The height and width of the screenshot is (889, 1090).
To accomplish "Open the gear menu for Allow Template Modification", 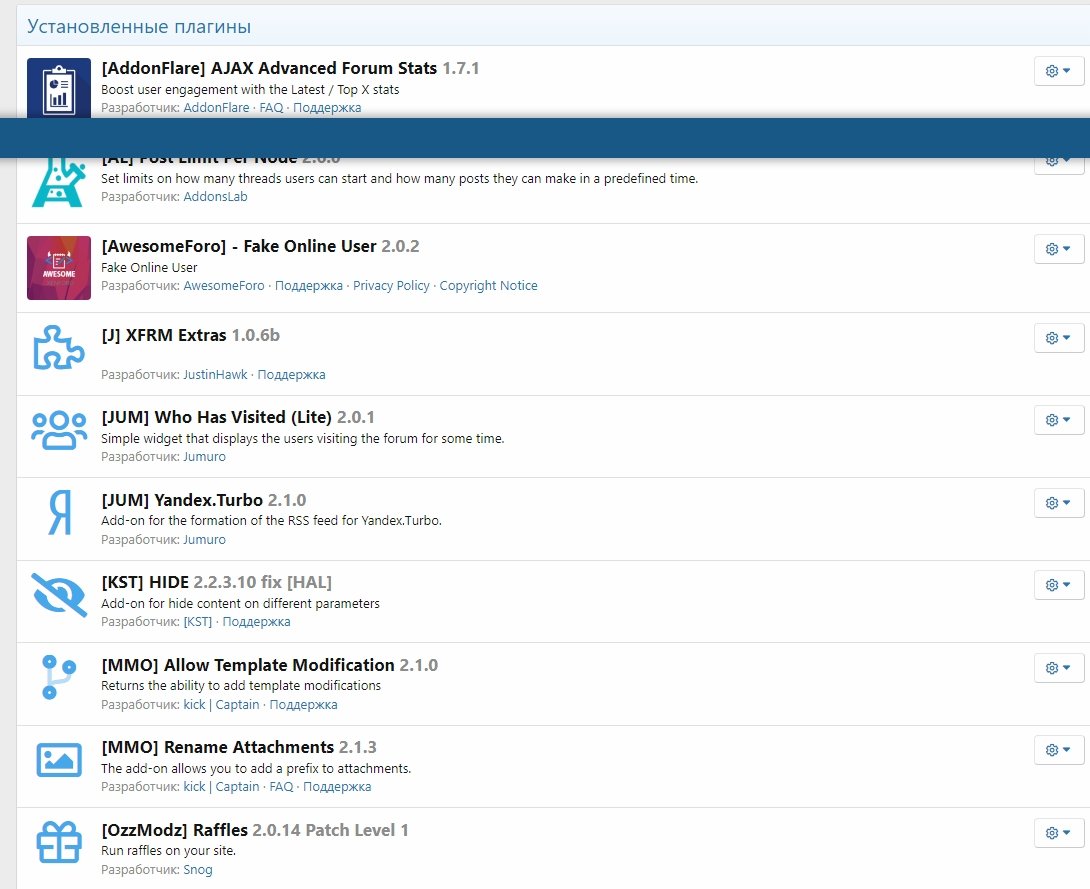I will click(x=1059, y=667).
